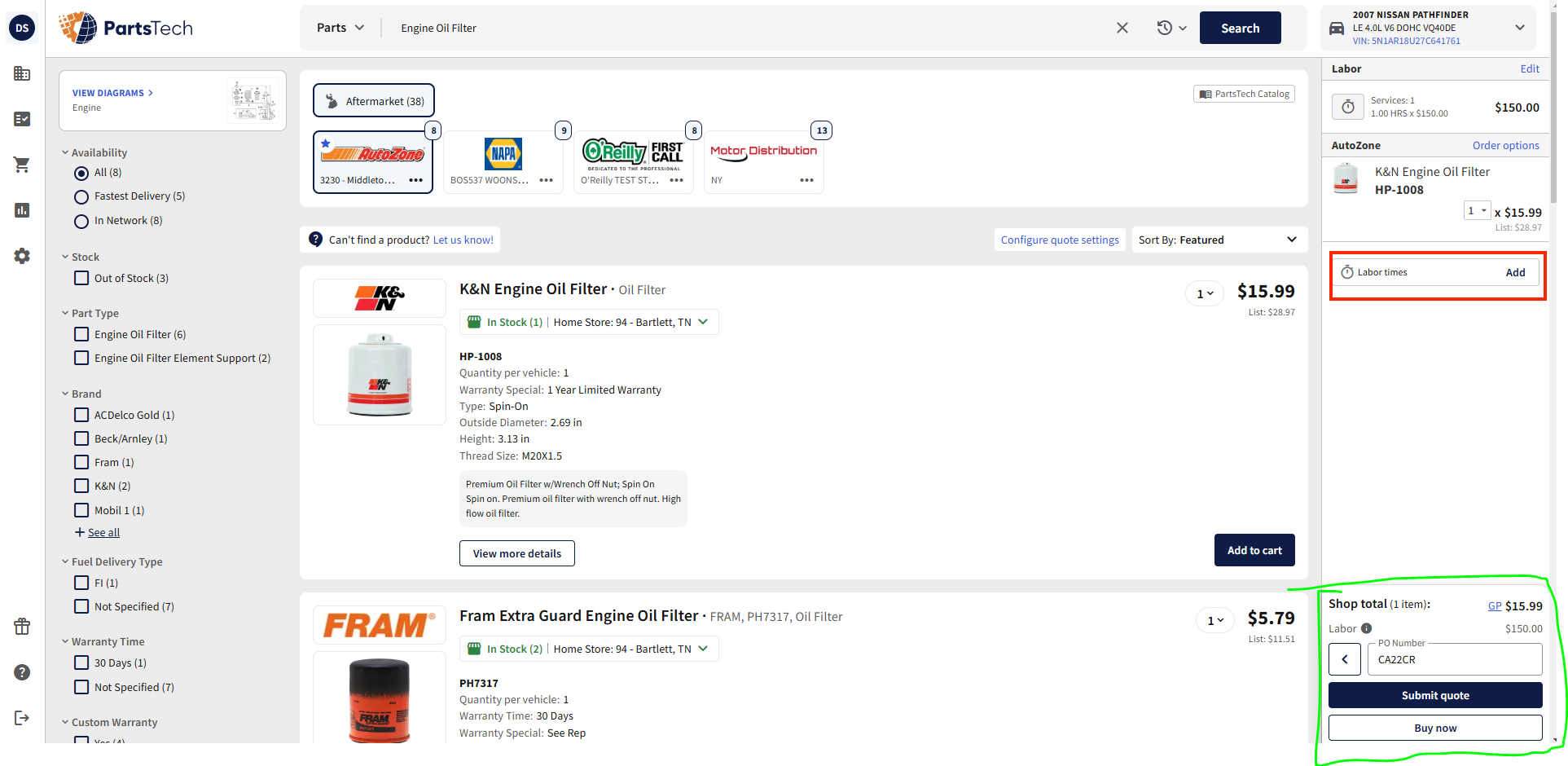The height and width of the screenshot is (766, 1568).
Task: Open the Sort By Featured dropdown
Action: pos(1218,240)
